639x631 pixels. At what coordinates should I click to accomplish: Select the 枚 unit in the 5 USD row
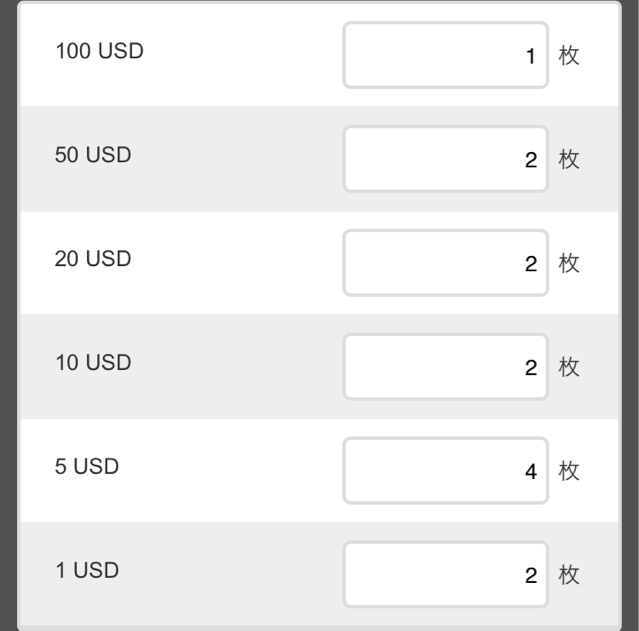569,471
